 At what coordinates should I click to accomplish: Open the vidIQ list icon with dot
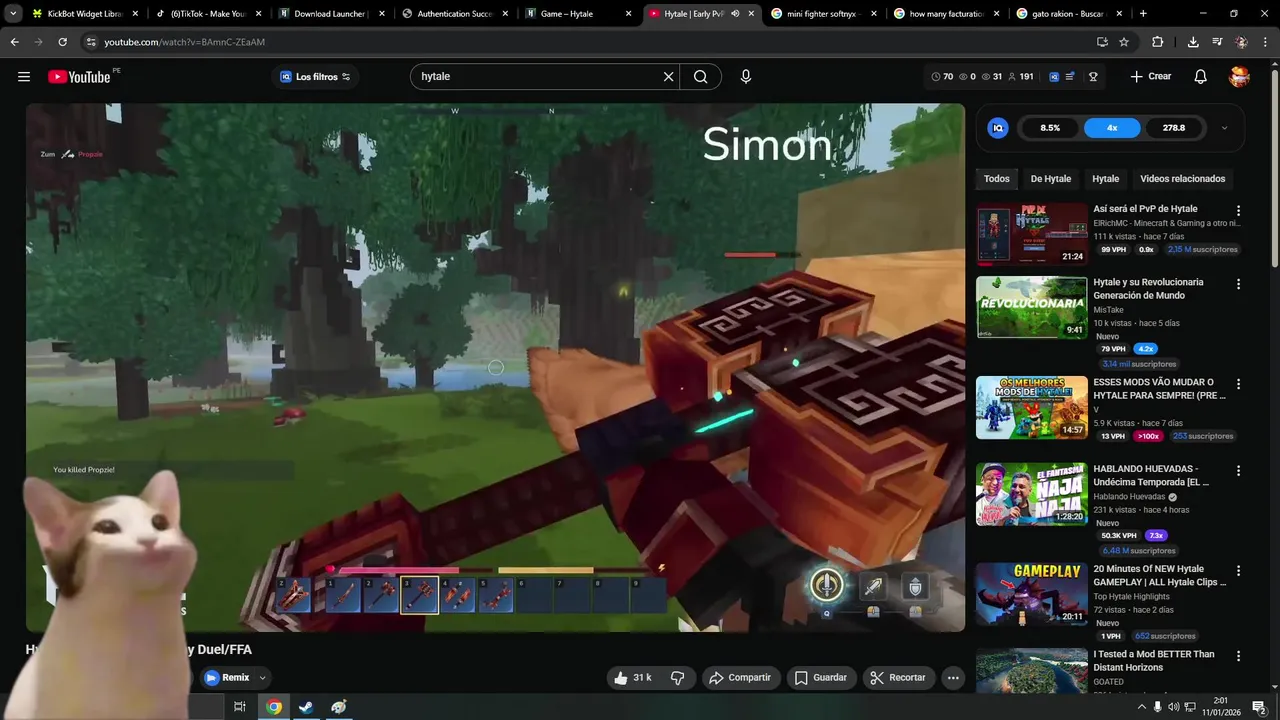[x=1071, y=77]
